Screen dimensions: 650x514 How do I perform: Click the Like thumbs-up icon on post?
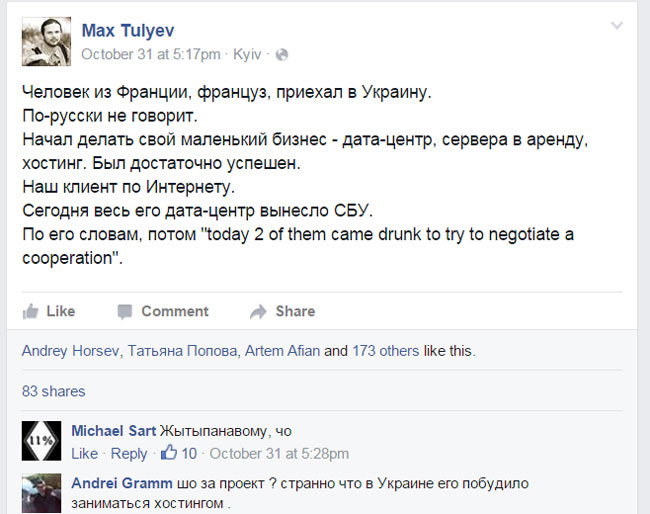pyautogui.click(x=31, y=311)
